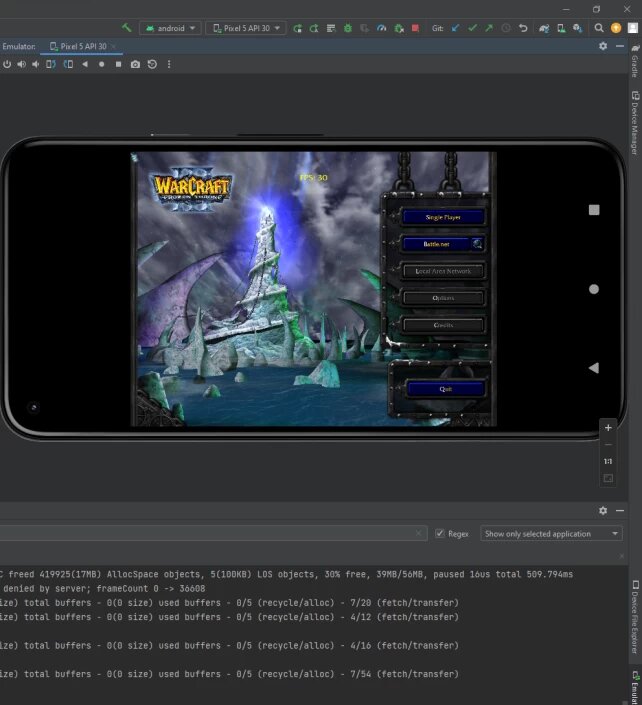Open Emulator panel settings gear

pos(603,46)
